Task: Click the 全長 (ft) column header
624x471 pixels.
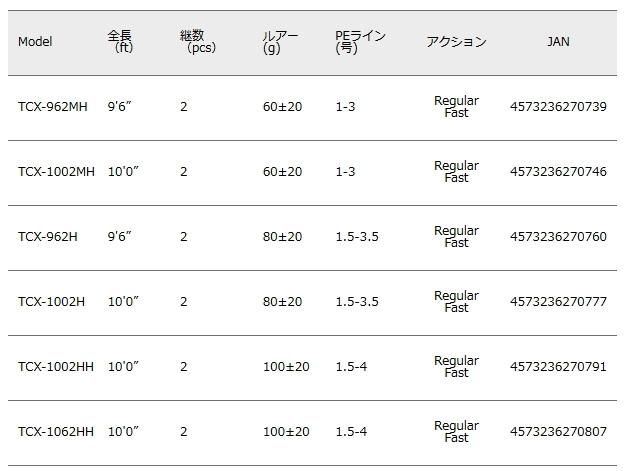Action: tap(121, 42)
